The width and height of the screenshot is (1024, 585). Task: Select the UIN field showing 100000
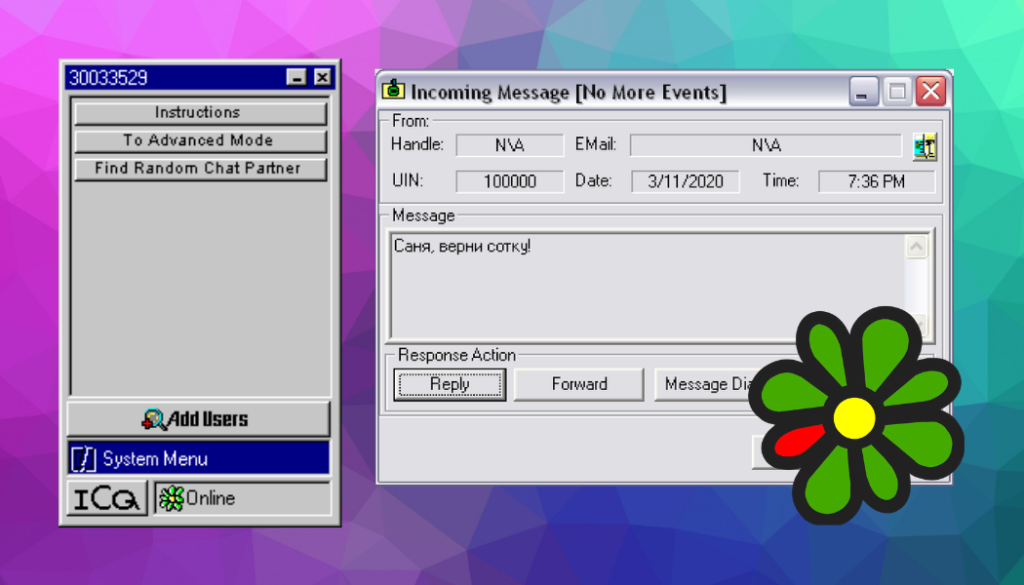[x=509, y=182]
